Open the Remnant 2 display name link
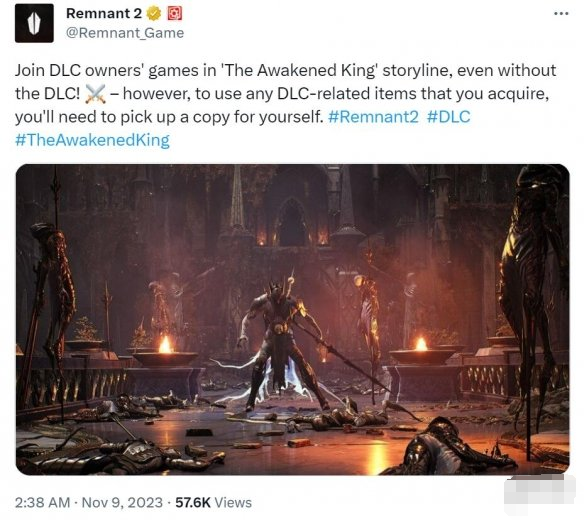The height and width of the screenshot is (520, 584). pos(104,13)
